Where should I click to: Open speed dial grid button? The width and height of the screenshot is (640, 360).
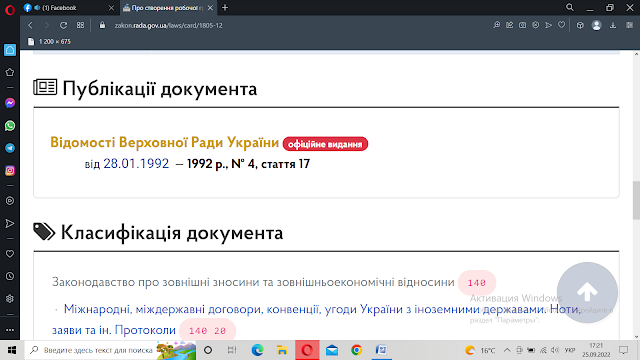point(80,25)
